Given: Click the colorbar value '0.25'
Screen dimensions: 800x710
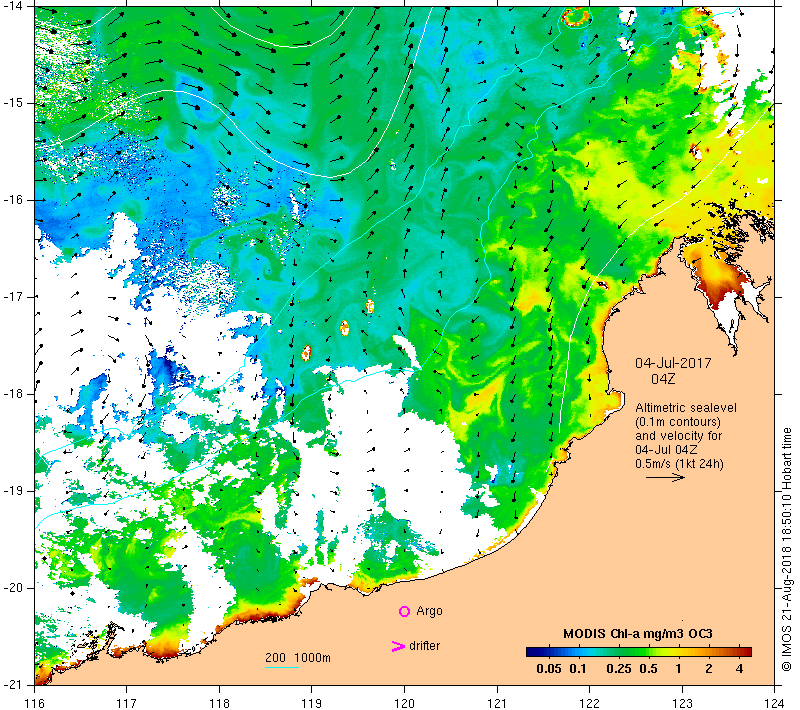Looking at the screenshot, I should (619, 669).
